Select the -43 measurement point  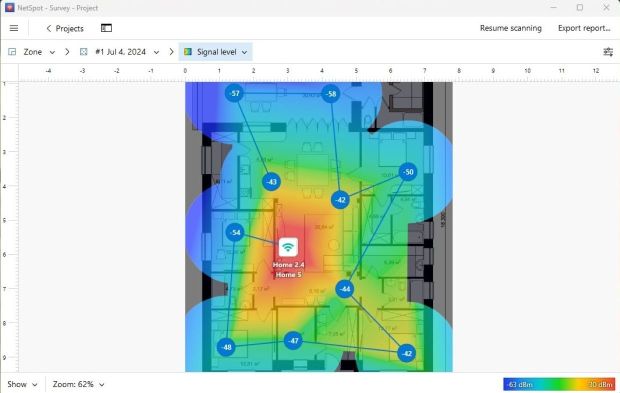(x=272, y=182)
